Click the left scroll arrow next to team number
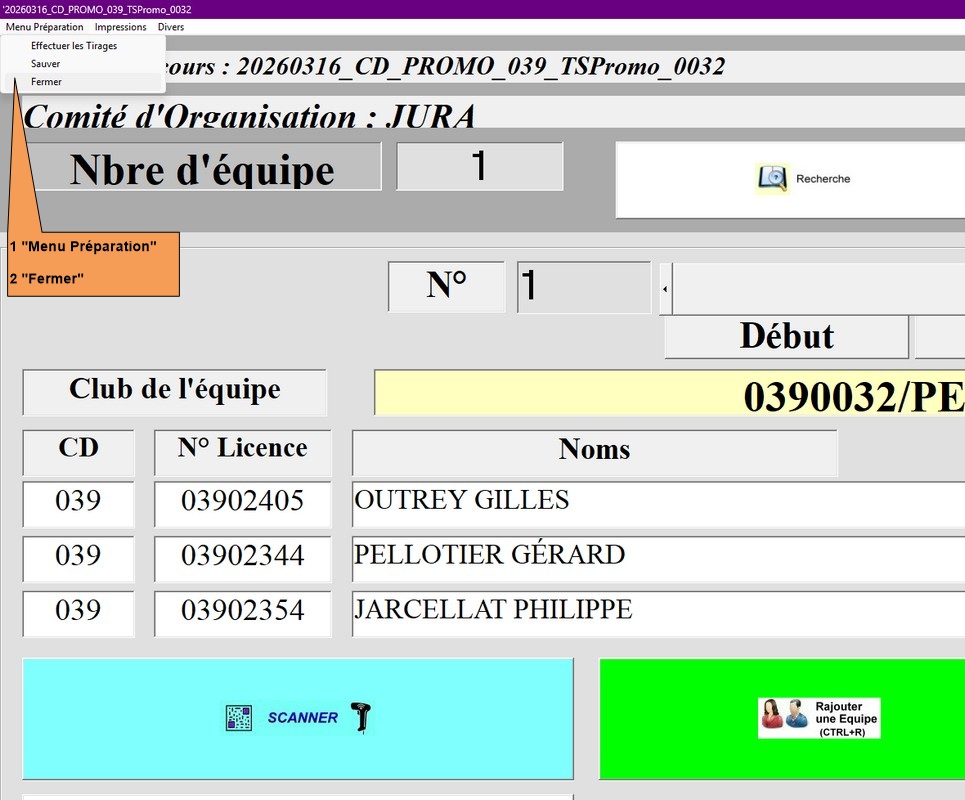Viewport: 965px width, 800px height. (665, 289)
